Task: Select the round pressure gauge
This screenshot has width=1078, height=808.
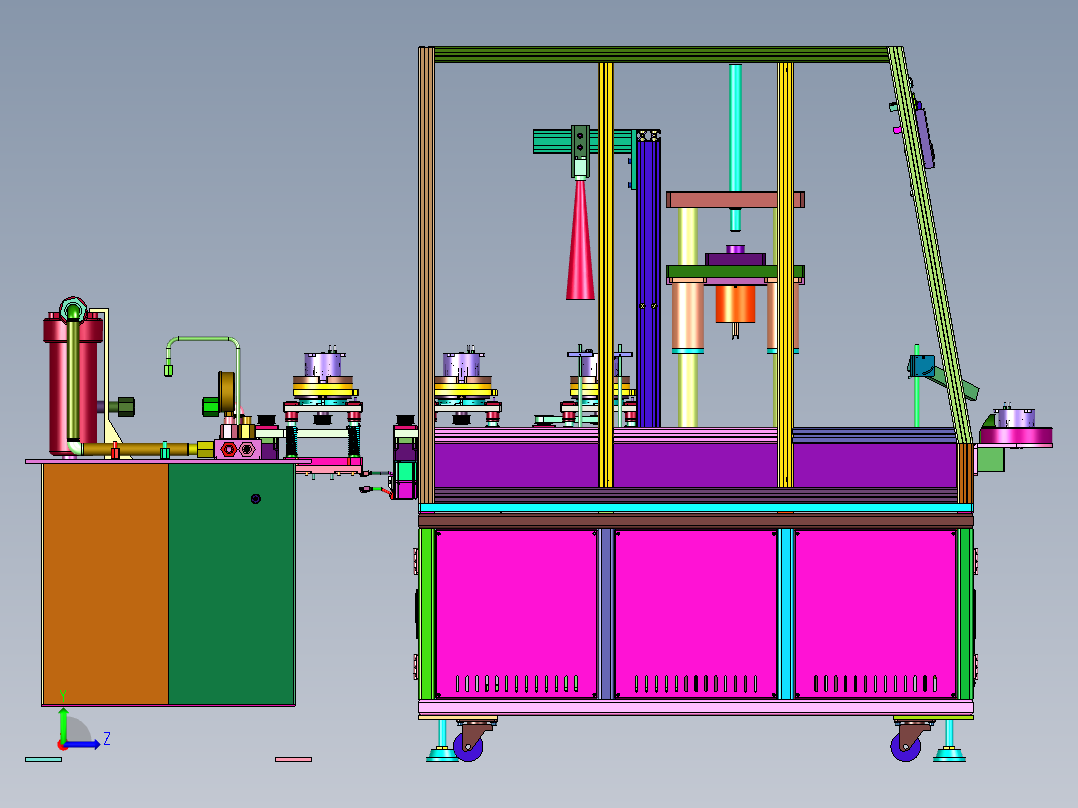Action: 226,391
